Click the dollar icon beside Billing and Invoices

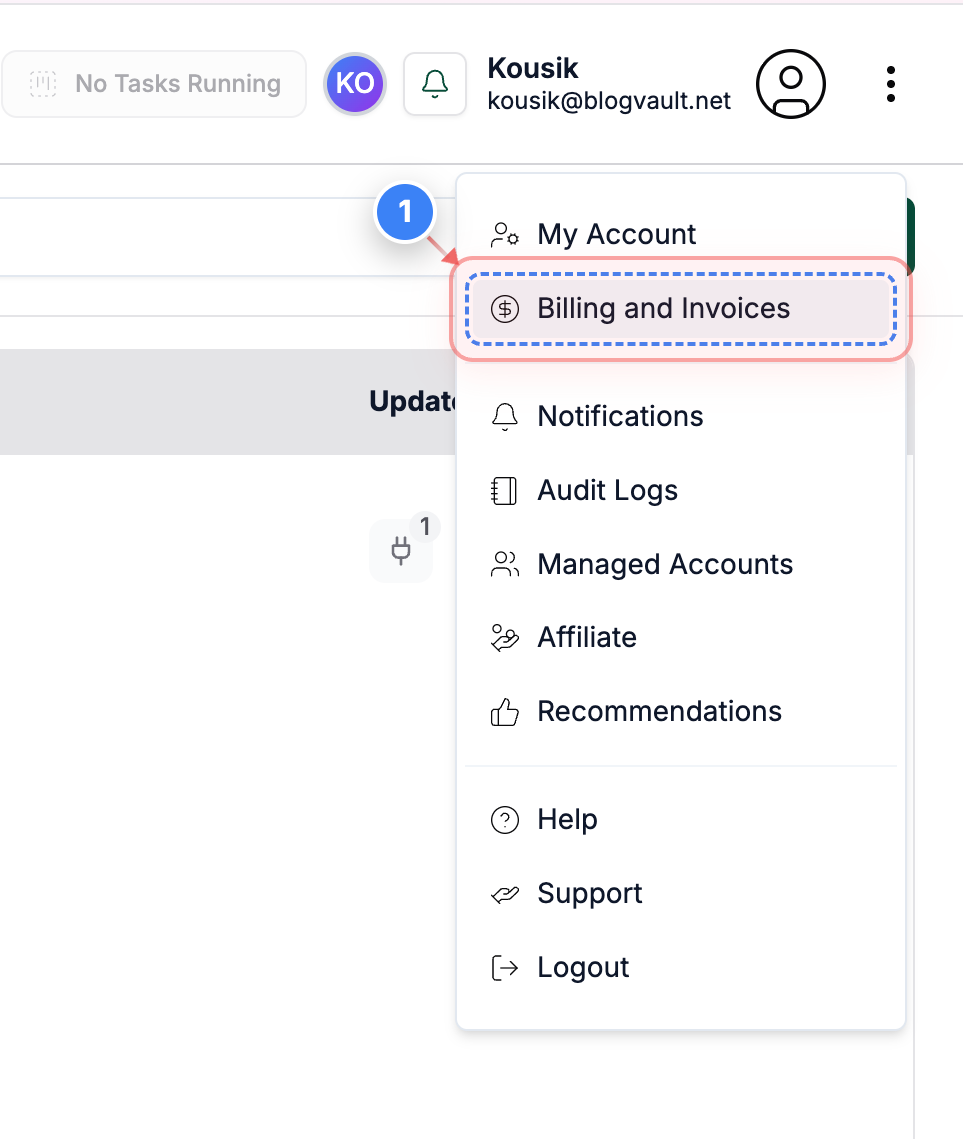coord(504,309)
